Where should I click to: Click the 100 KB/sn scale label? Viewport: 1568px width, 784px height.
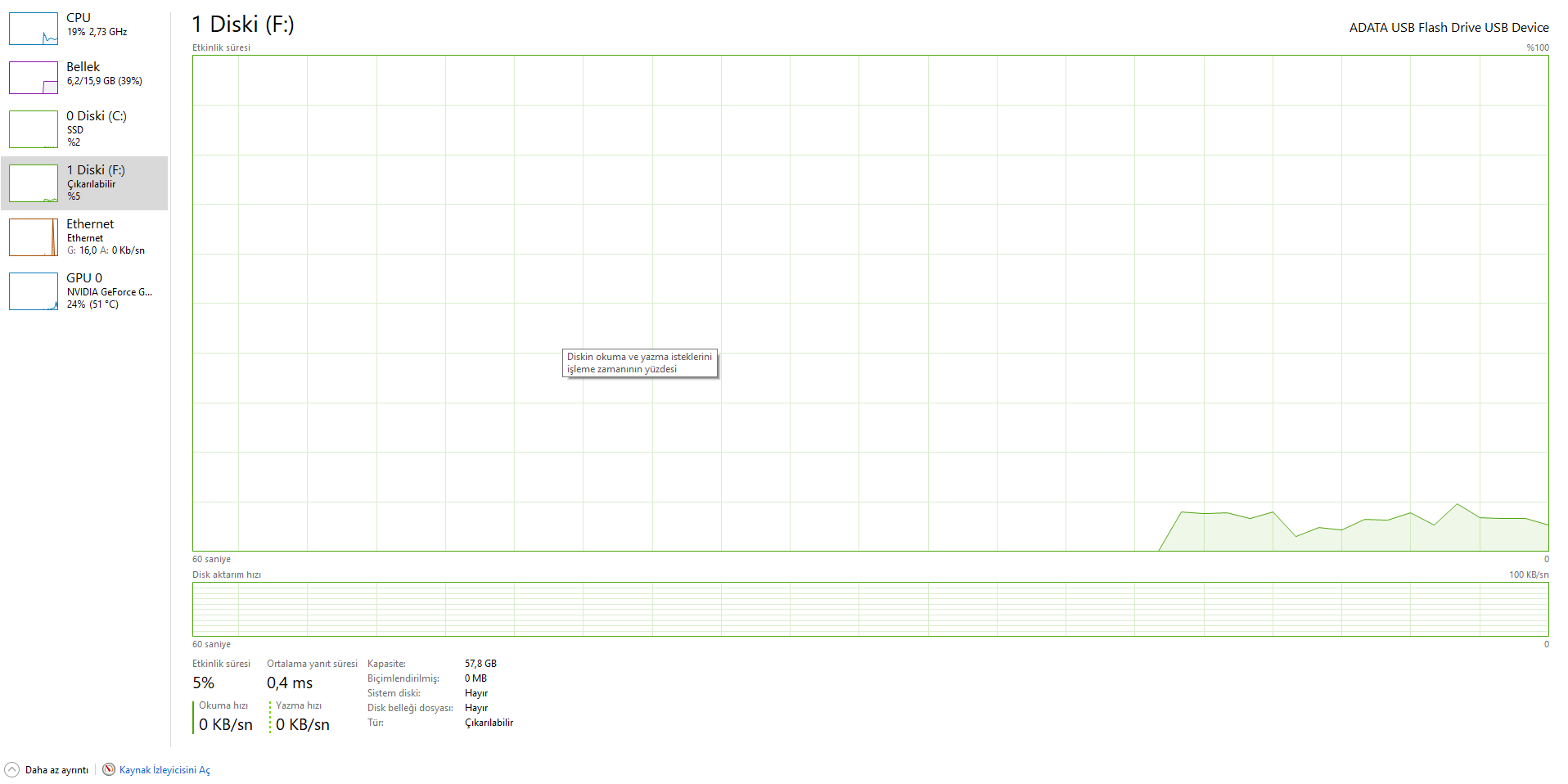(1529, 574)
